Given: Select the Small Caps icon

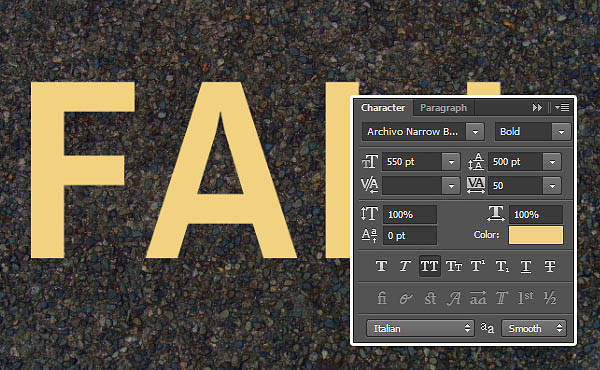Looking at the screenshot, I should pos(453,266).
